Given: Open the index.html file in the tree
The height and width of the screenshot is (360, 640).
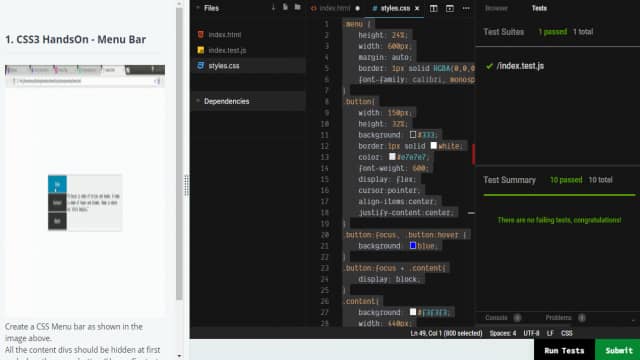Looking at the screenshot, I should 224,35.
